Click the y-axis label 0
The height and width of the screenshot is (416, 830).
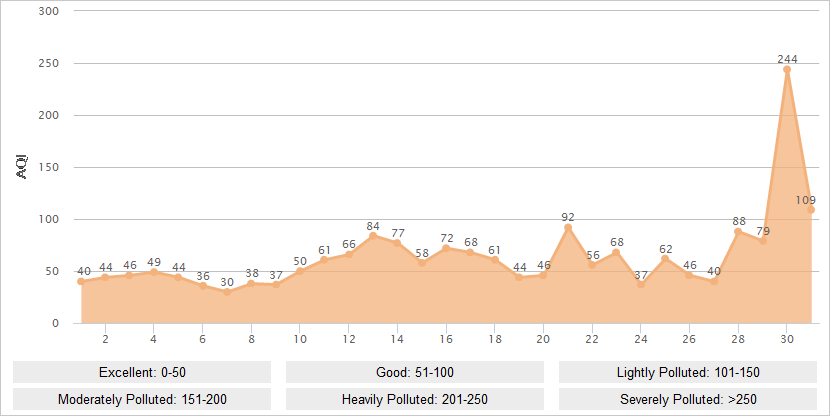(x=56, y=323)
